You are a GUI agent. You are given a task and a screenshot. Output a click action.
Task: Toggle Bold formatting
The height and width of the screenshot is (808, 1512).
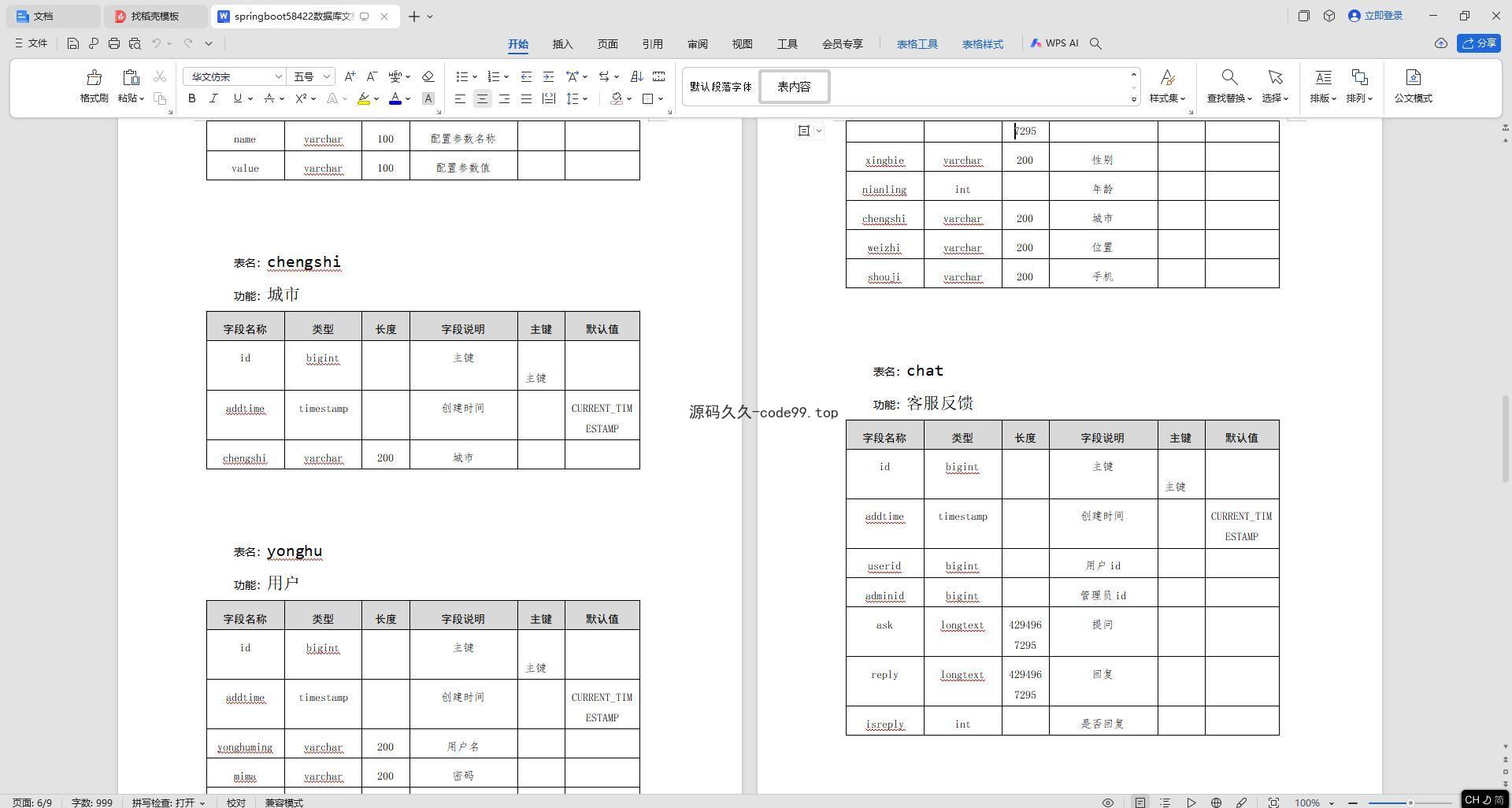tap(191, 98)
